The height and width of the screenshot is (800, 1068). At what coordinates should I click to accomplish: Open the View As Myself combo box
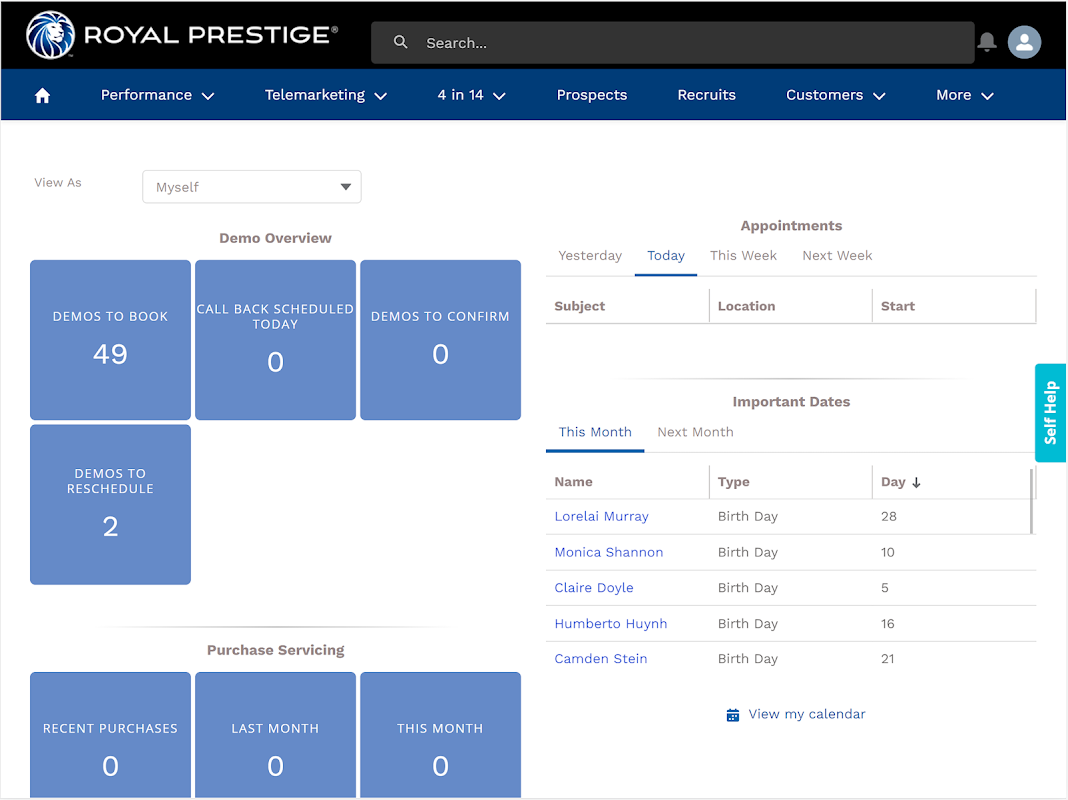click(x=252, y=187)
